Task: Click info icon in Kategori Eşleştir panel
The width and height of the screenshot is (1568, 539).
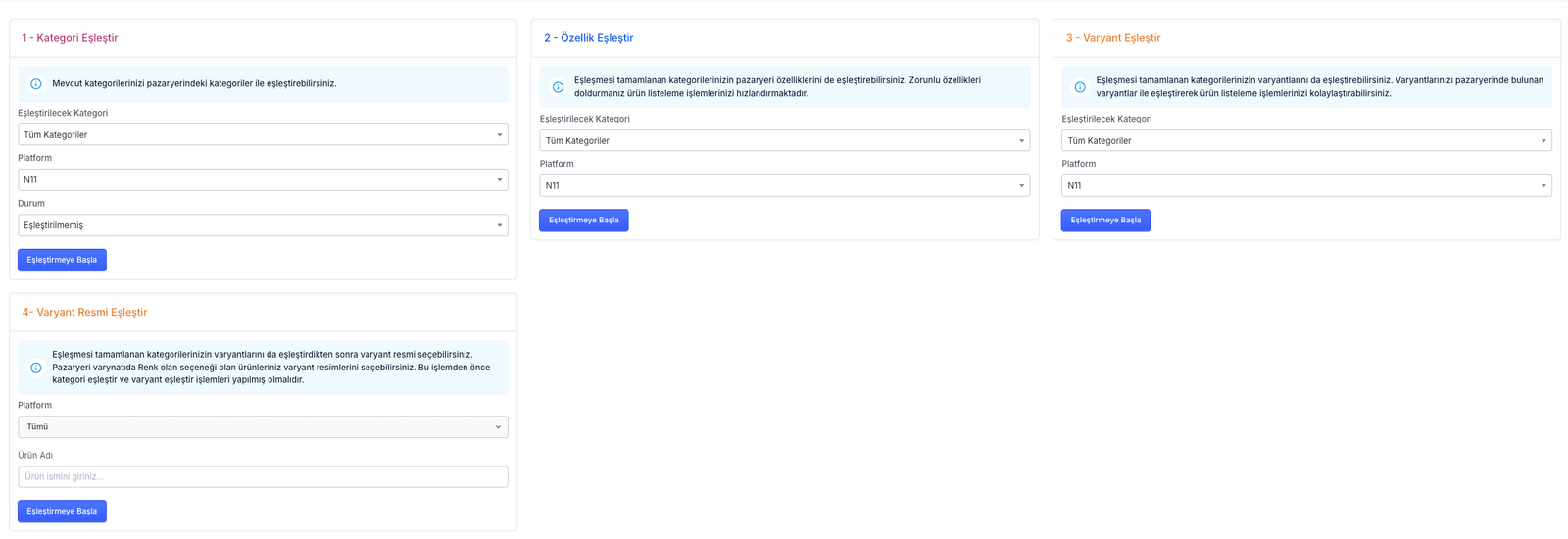Action: pyautogui.click(x=36, y=84)
